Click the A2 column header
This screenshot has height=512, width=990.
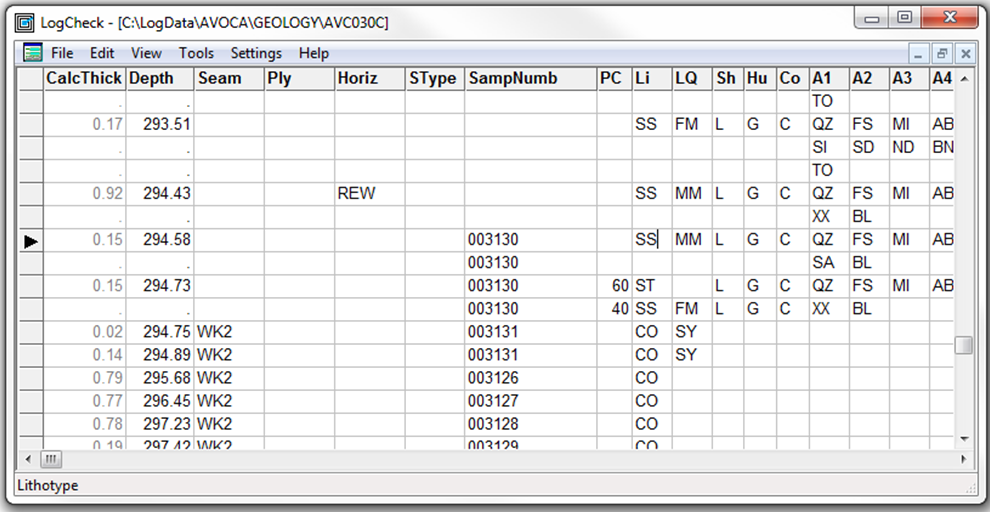pyautogui.click(x=869, y=78)
